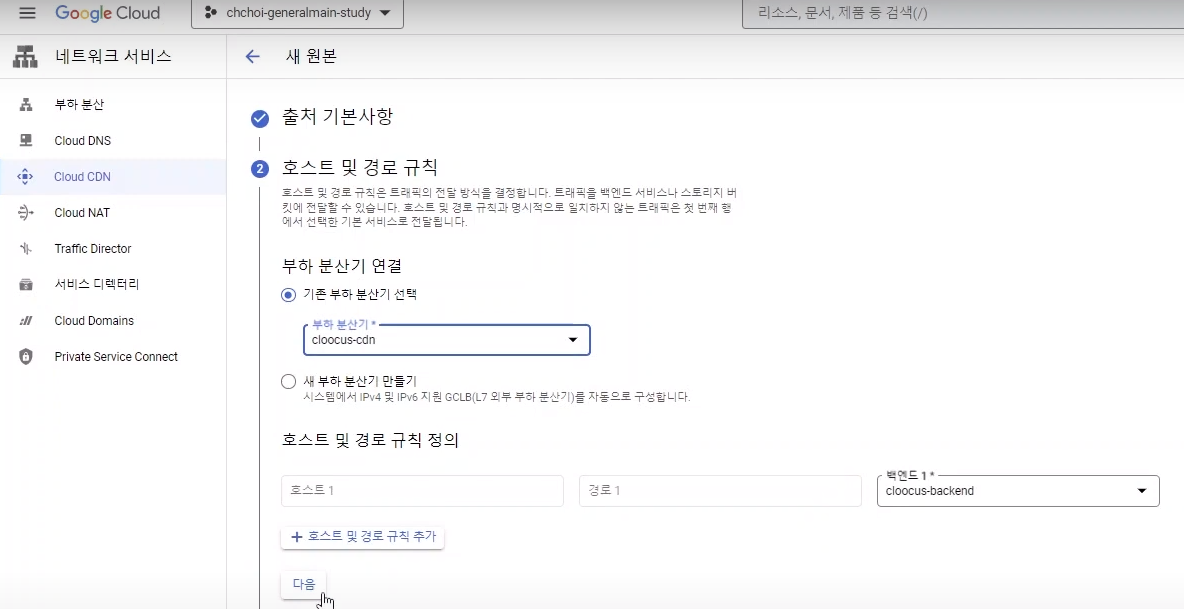Open the chchoi-generalmain-study project selector
This screenshot has width=1184, height=609.
[x=298, y=13]
